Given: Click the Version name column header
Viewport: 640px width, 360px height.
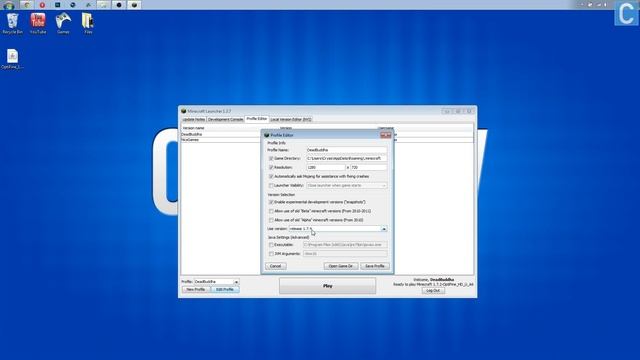Looking at the screenshot, I should [193, 128].
